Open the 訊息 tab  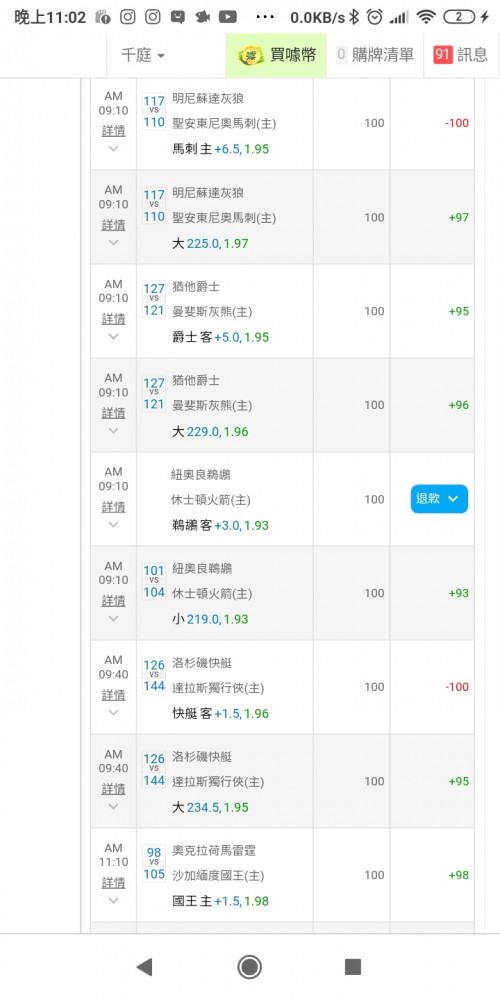pos(461,55)
